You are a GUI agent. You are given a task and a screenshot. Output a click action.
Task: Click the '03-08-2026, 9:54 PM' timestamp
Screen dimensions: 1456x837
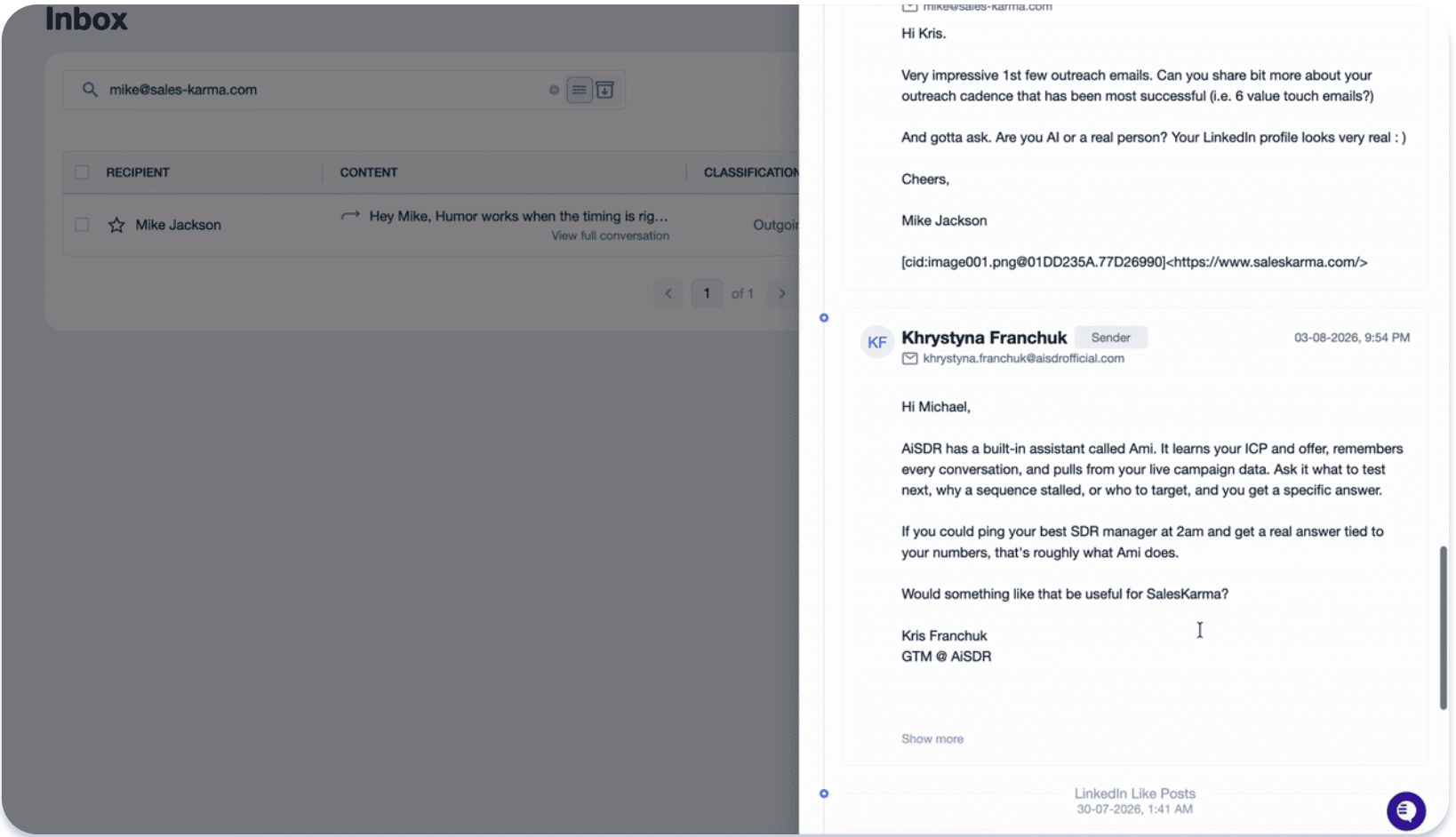coord(1351,338)
